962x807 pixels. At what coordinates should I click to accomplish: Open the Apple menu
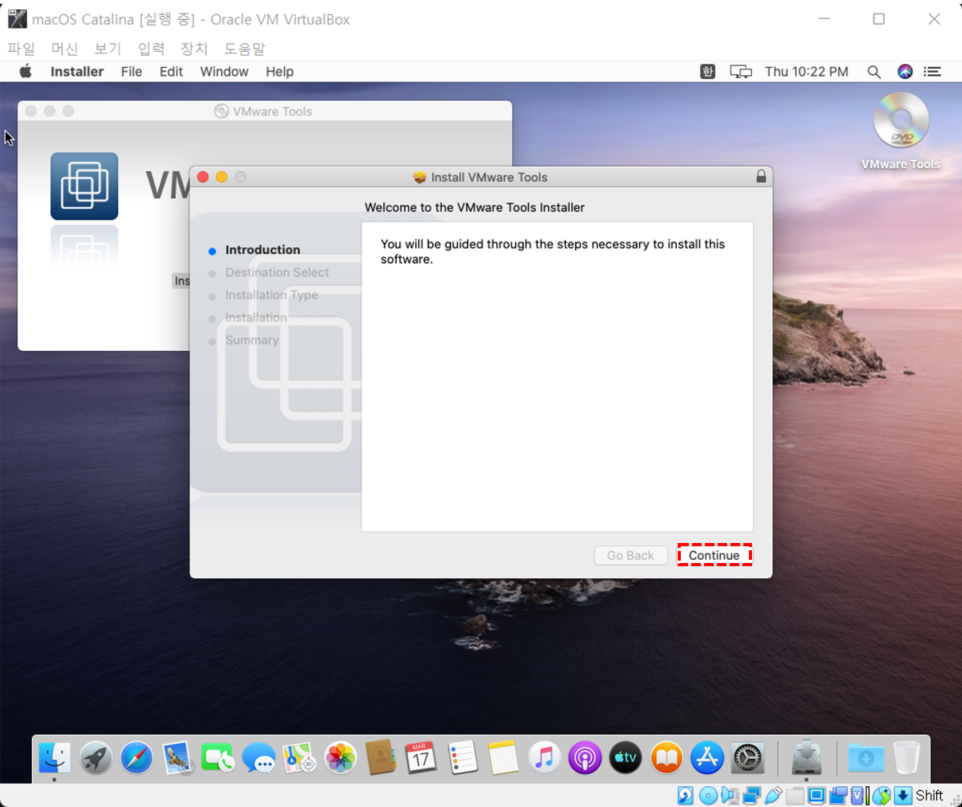tap(26, 71)
